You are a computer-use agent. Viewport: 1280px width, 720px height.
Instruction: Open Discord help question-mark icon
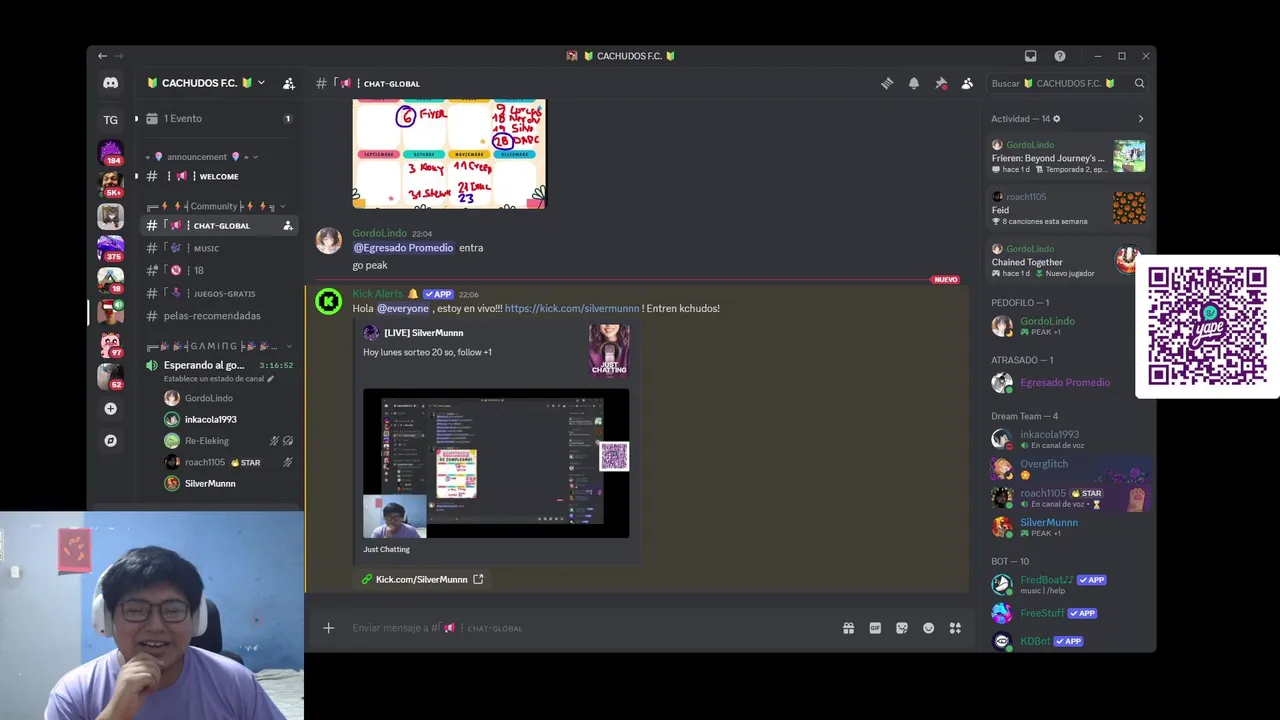click(1059, 56)
